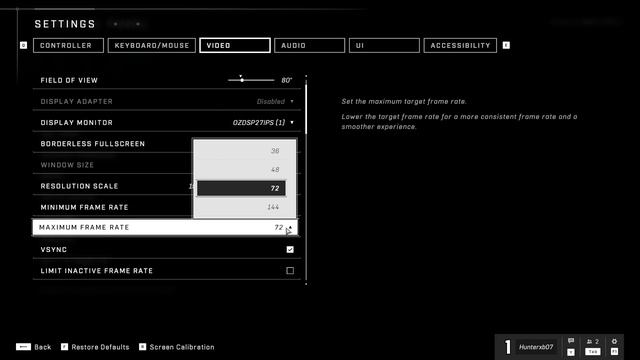Image resolution: width=640 pixels, height=360 pixels.
Task: Collapse the Maximum Frame Rate dropdown arrow
Action: click(x=290, y=227)
